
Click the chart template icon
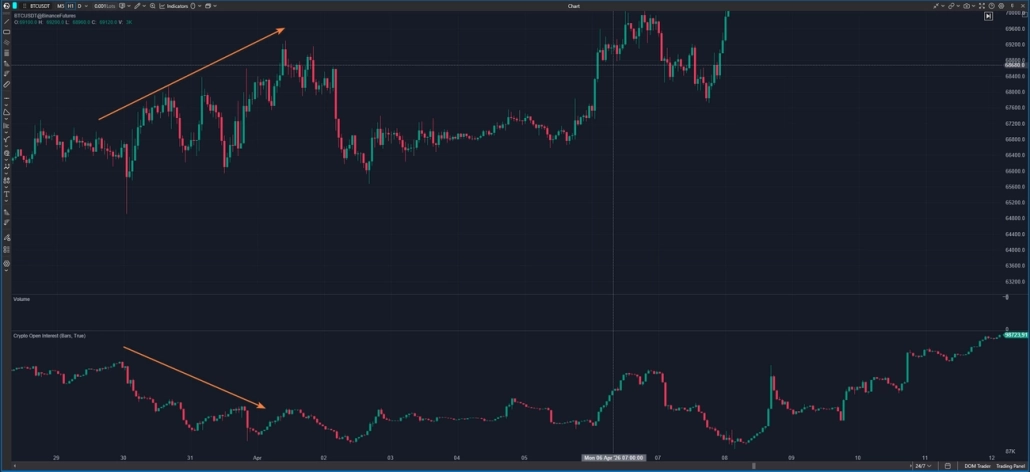[x=122, y=6]
